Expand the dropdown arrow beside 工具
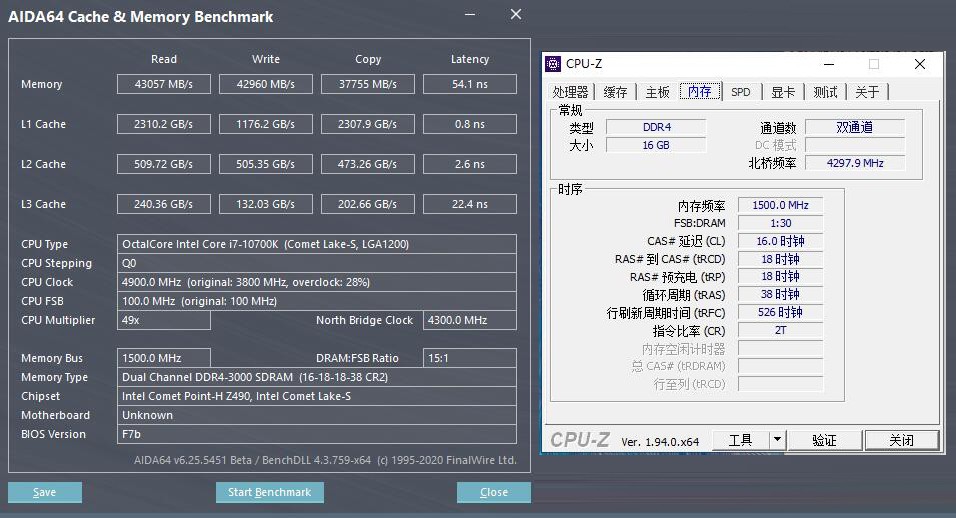Image resolution: width=956 pixels, height=518 pixels. pyautogui.click(x=776, y=440)
